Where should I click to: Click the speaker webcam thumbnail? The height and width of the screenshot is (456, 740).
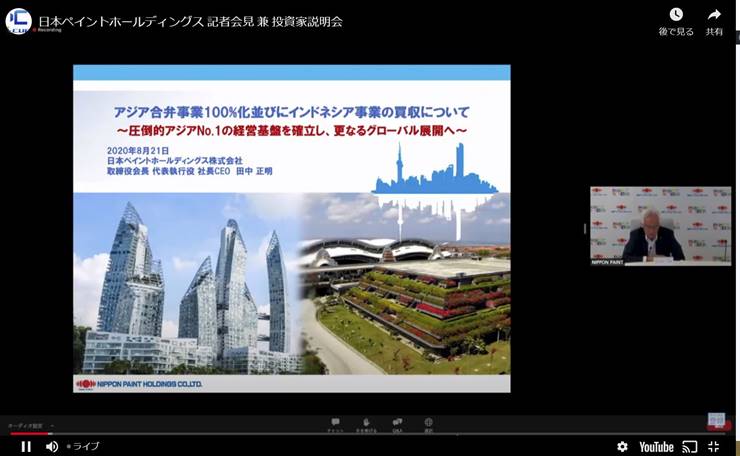coord(660,226)
